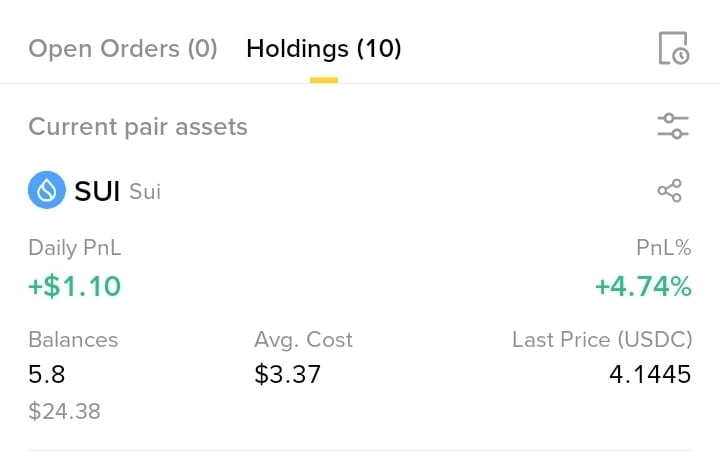Select the Holdings (10) tab

point(324,49)
